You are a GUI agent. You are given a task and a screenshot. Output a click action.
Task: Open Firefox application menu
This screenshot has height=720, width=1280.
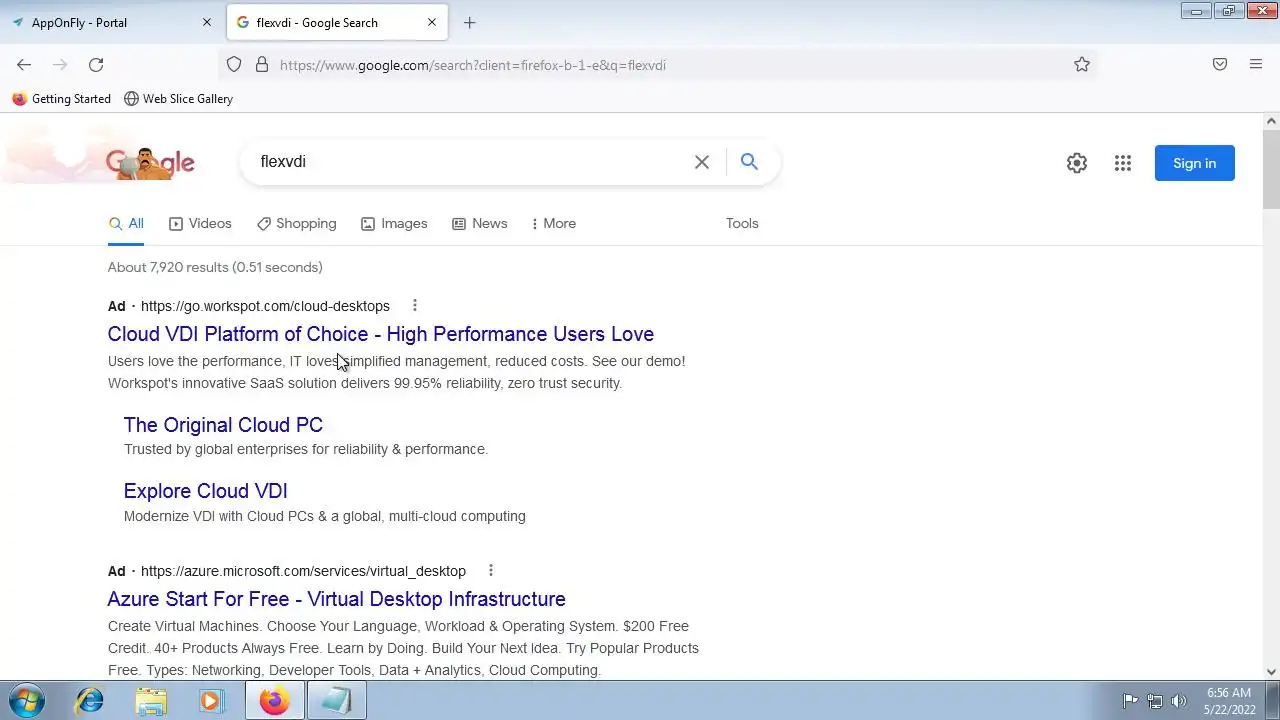pyautogui.click(x=1256, y=65)
